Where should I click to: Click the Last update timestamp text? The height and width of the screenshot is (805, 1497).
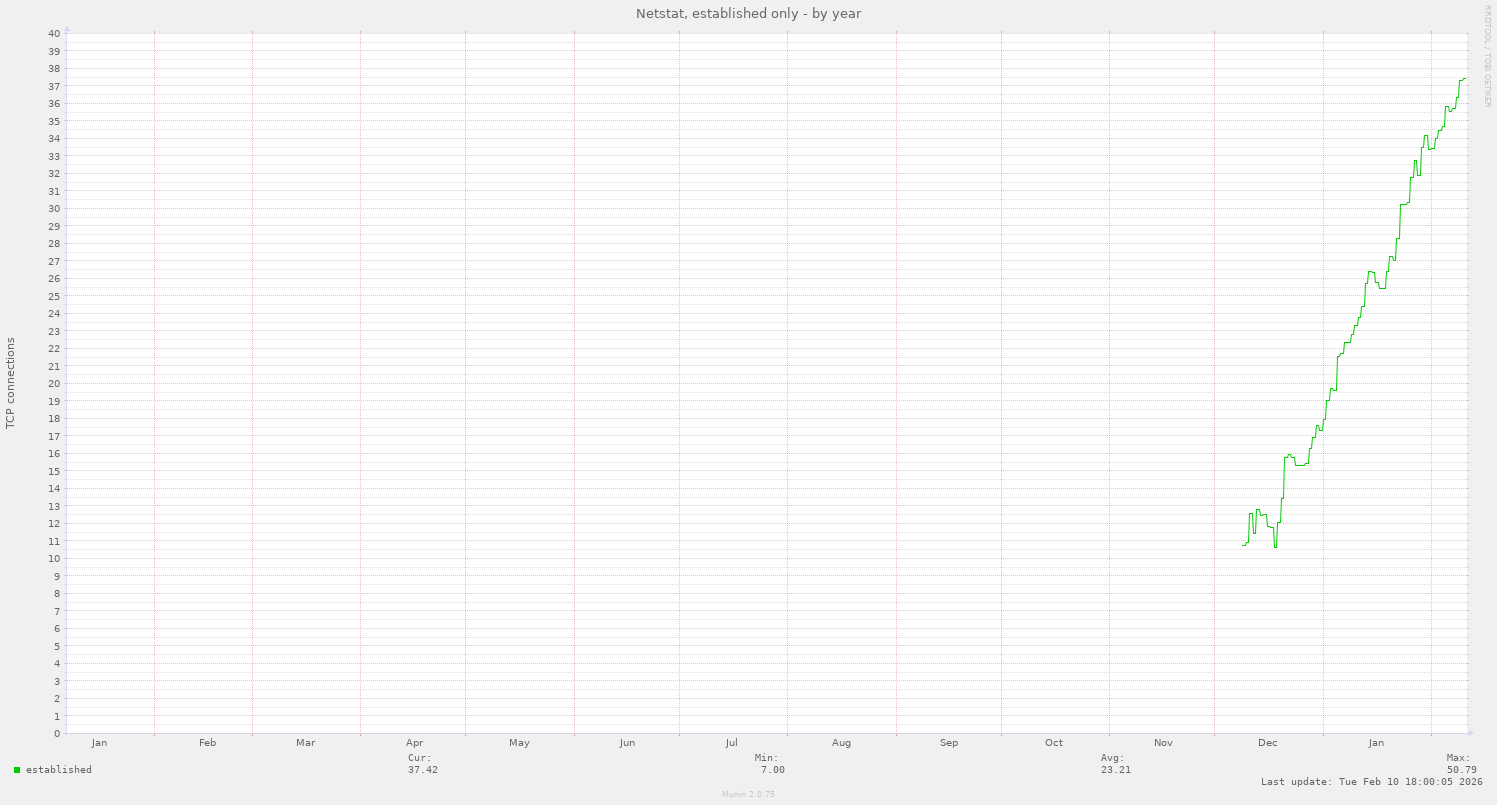point(1371,782)
